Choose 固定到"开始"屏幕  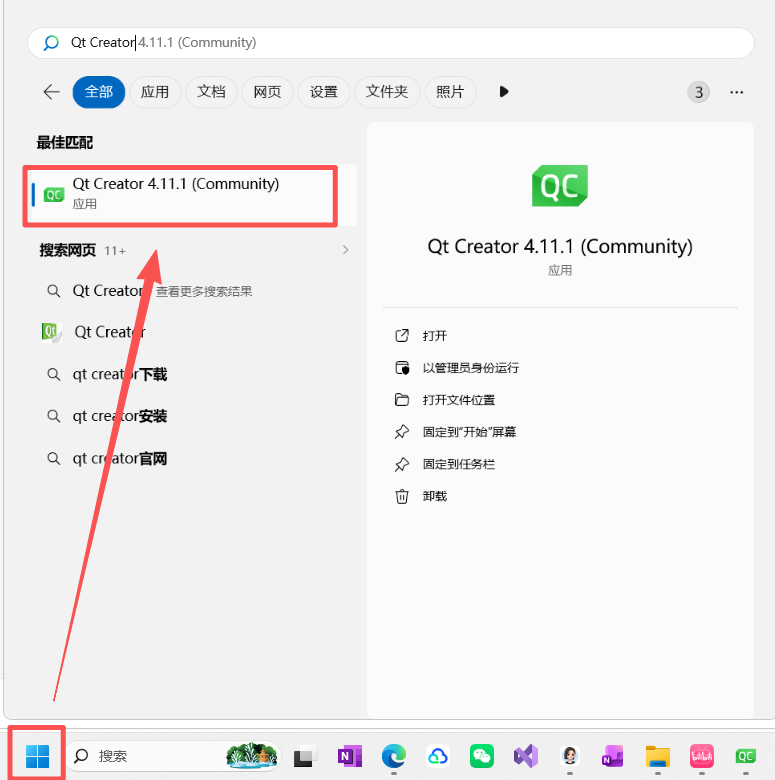[455, 432]
